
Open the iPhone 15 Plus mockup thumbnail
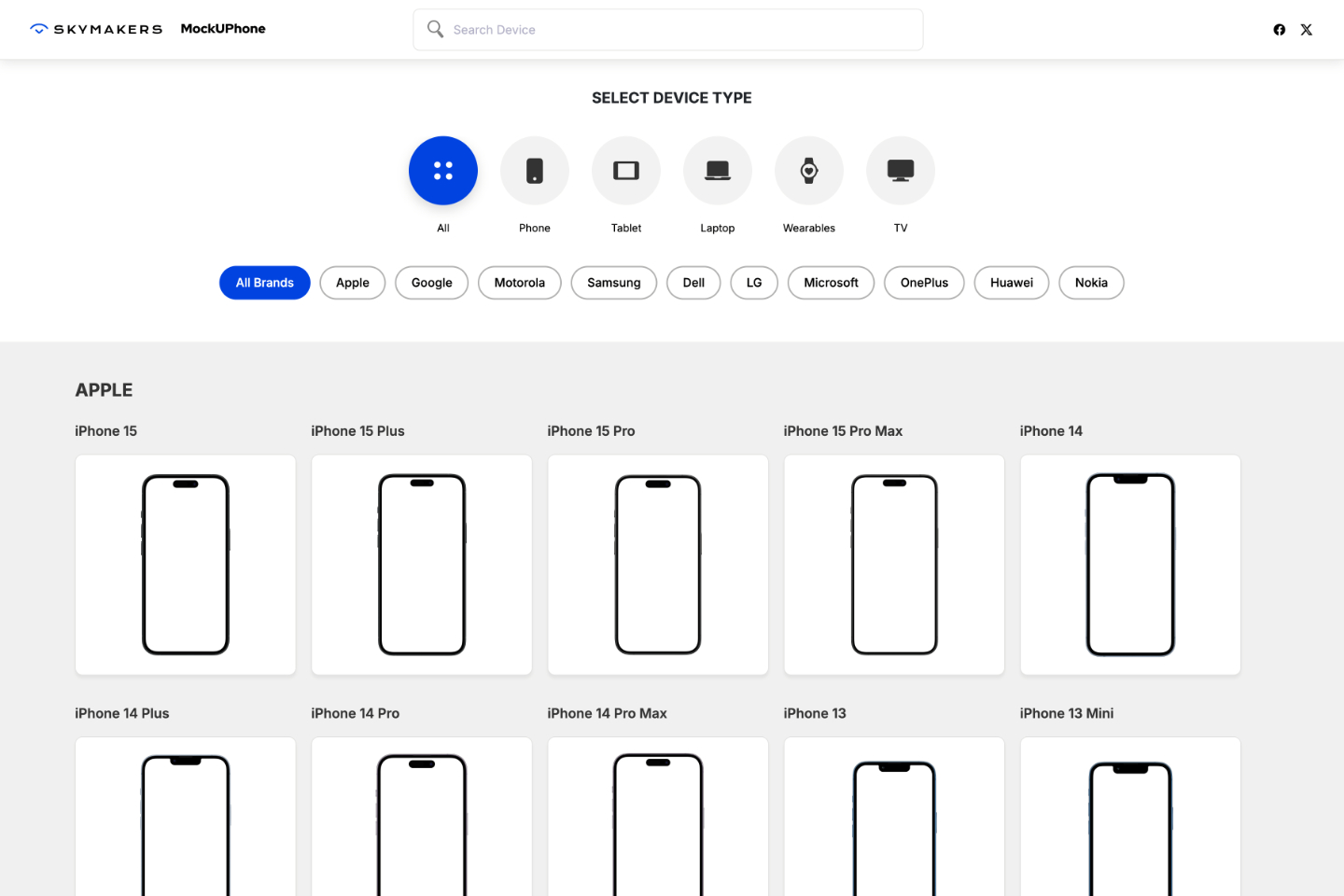[x=422, y=565]
